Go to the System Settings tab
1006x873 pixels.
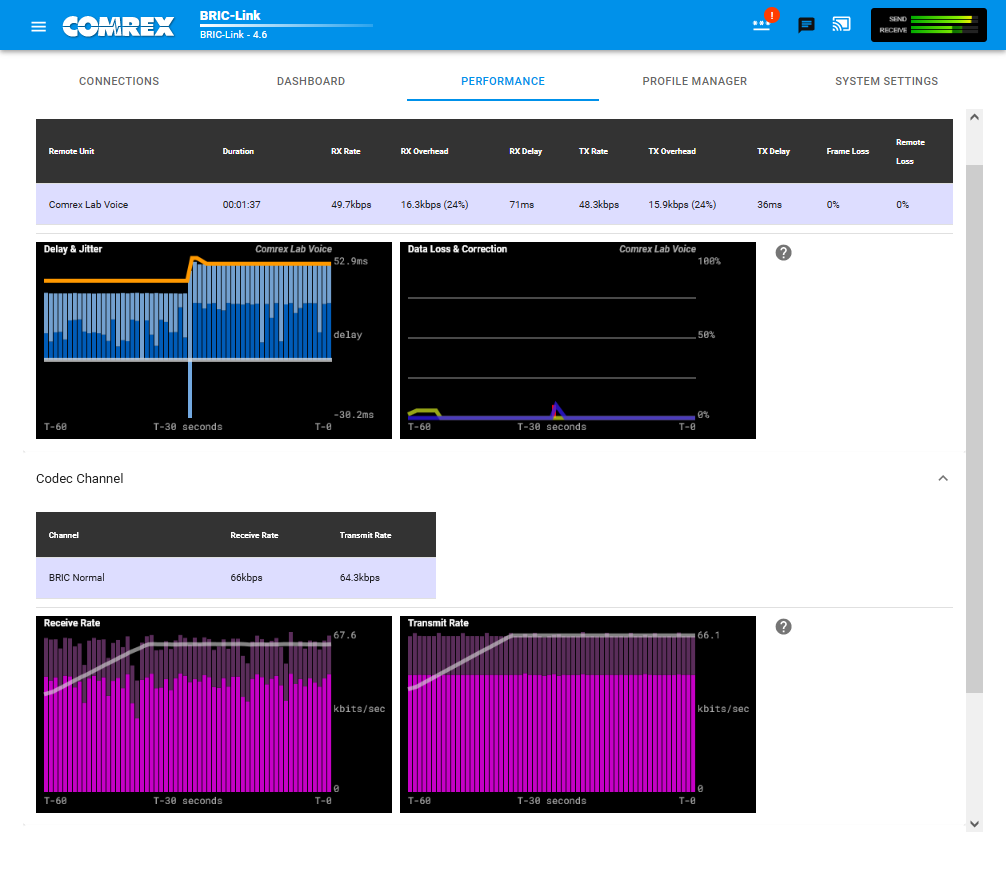point(887,81)
